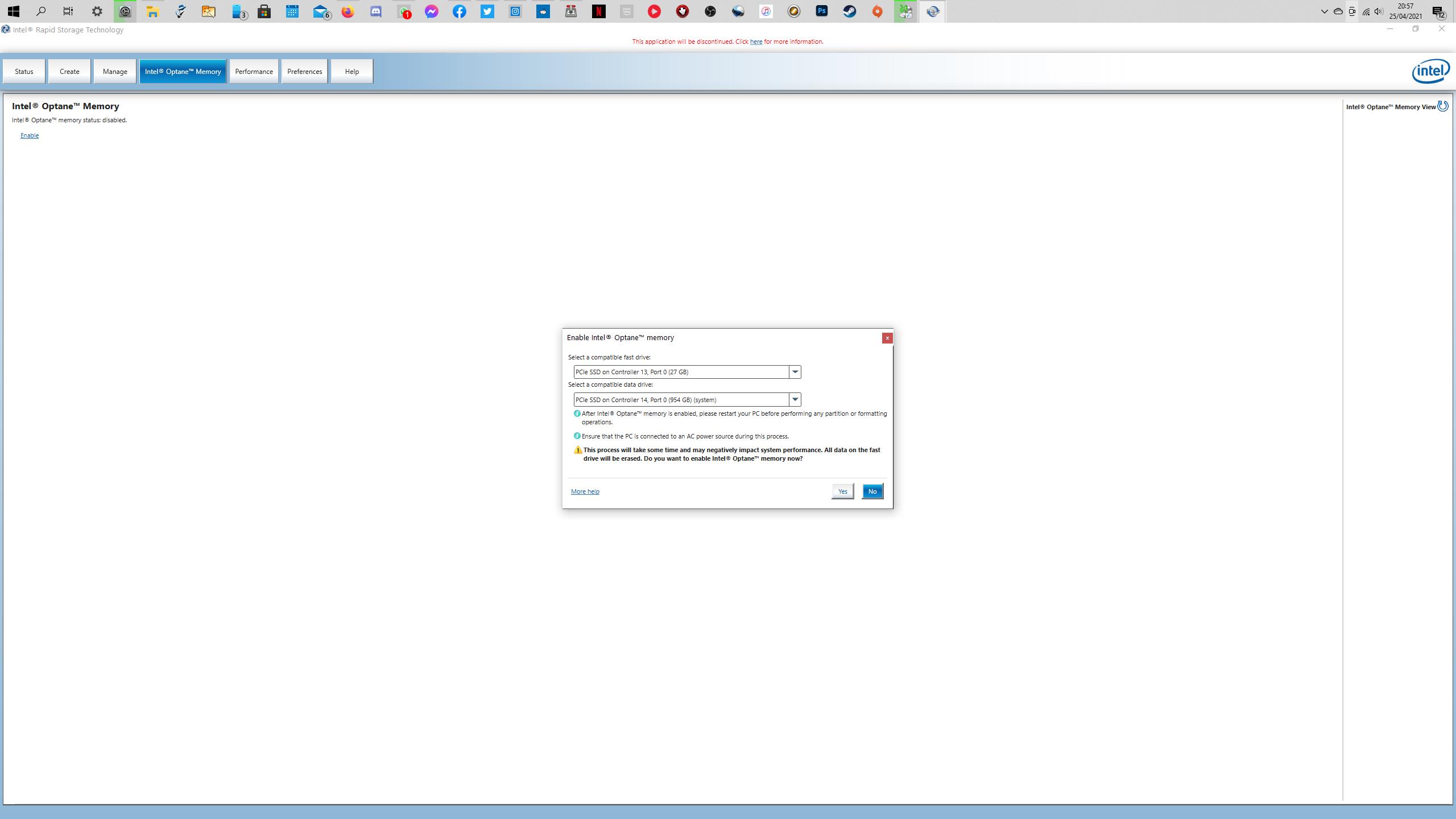This screenshot has height=819, width=1456.
Task: Click the Intel logo in the header
Action: 1430,71
